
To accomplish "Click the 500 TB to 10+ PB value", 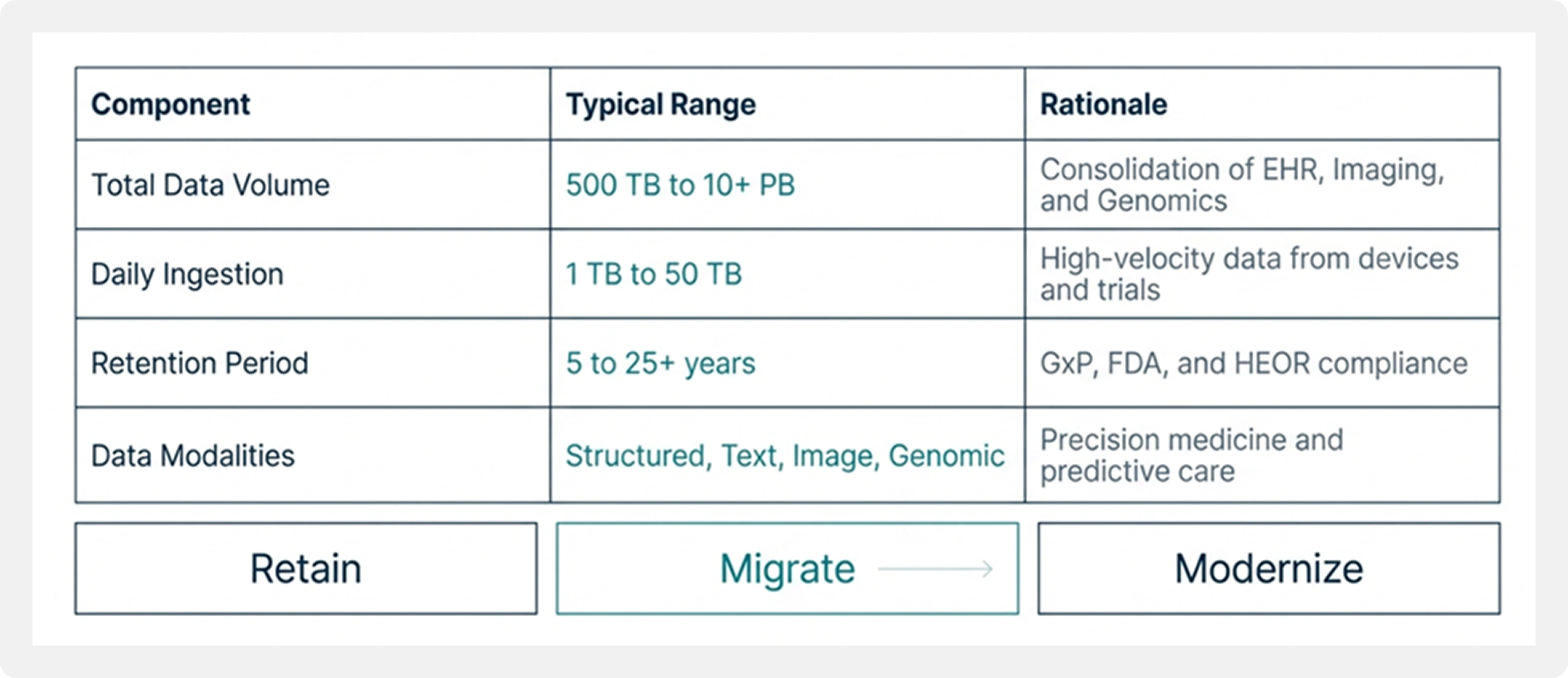I will pyautogui.click(x=680, y=185).
